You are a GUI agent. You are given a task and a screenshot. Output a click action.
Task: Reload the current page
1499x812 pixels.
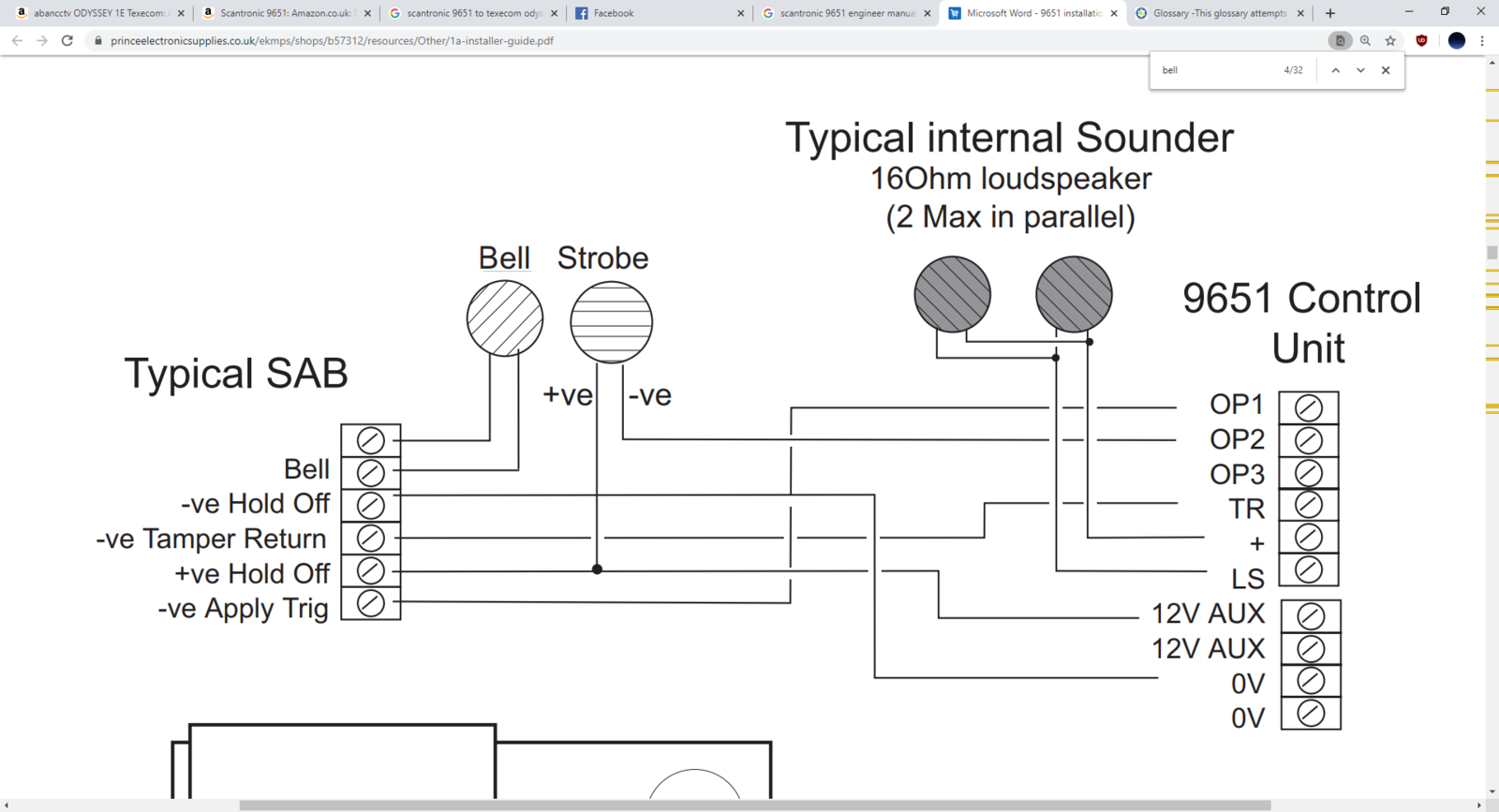[67, 40]
